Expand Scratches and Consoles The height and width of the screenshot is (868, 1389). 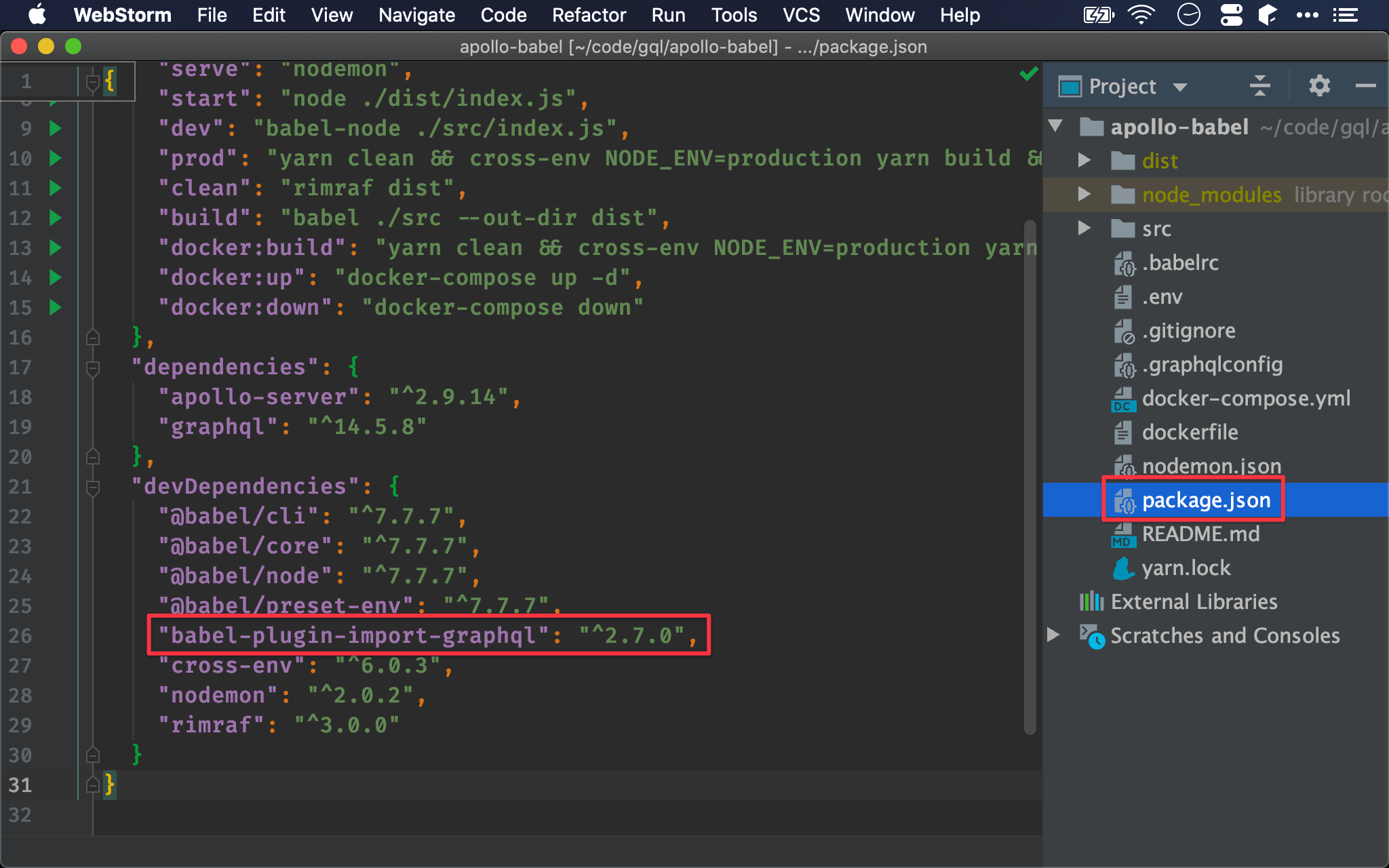[x=1053, y=635]
